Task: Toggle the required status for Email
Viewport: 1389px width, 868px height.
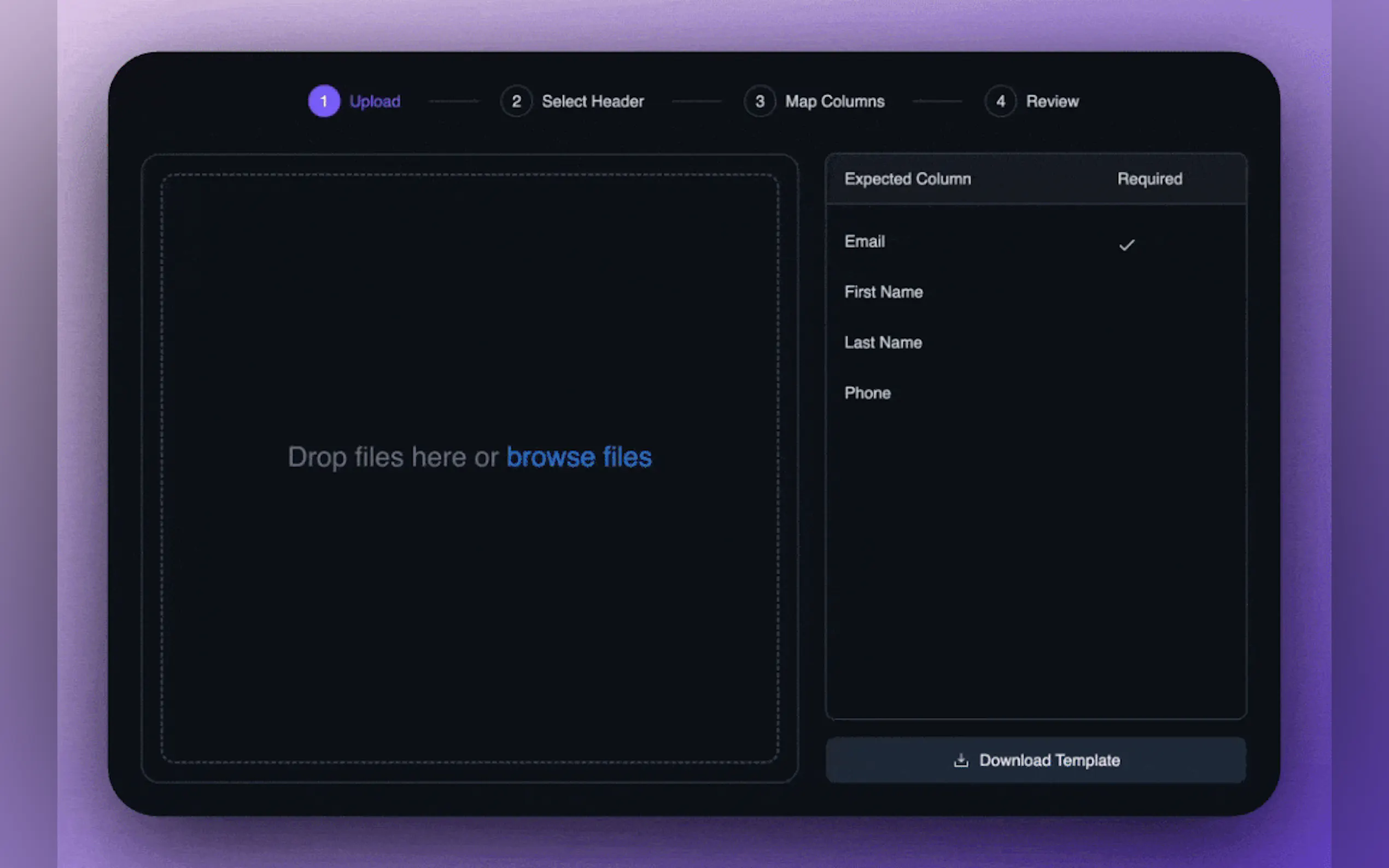Action: (1127, 244)
